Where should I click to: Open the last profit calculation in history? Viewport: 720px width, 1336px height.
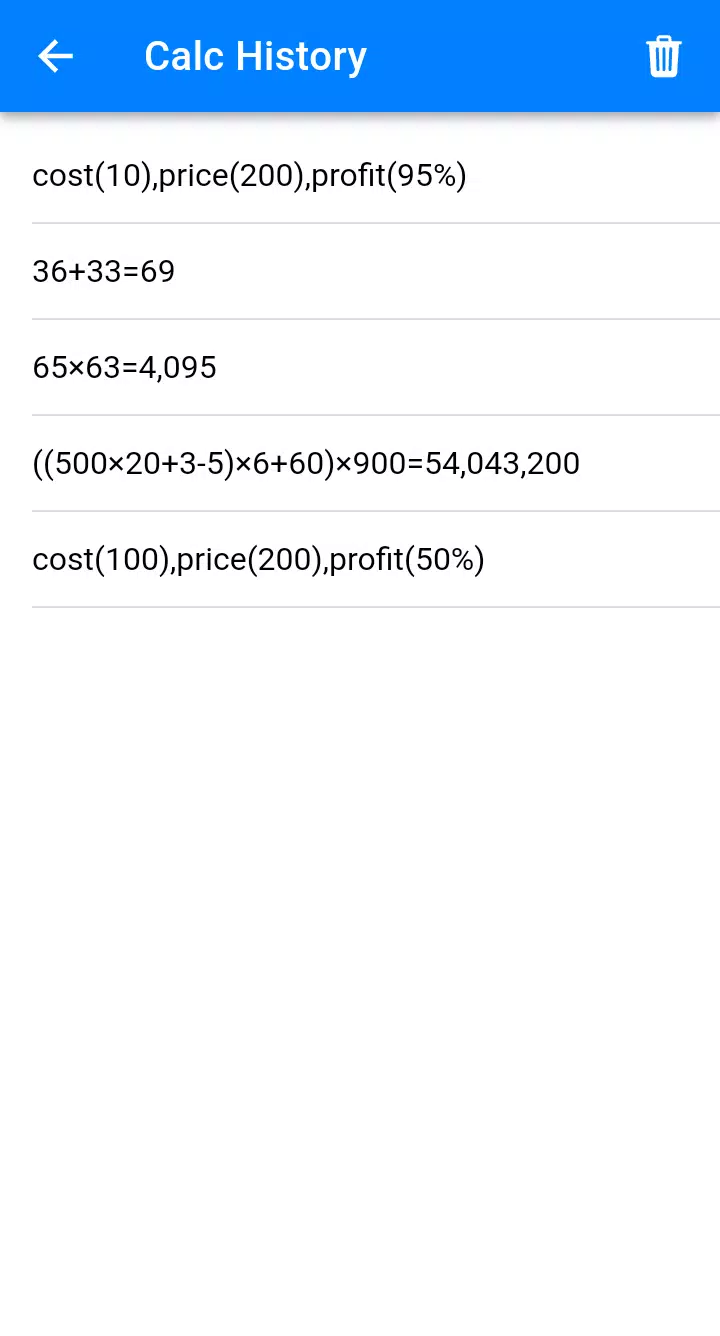pyautogui.click(x=258, y=559)
